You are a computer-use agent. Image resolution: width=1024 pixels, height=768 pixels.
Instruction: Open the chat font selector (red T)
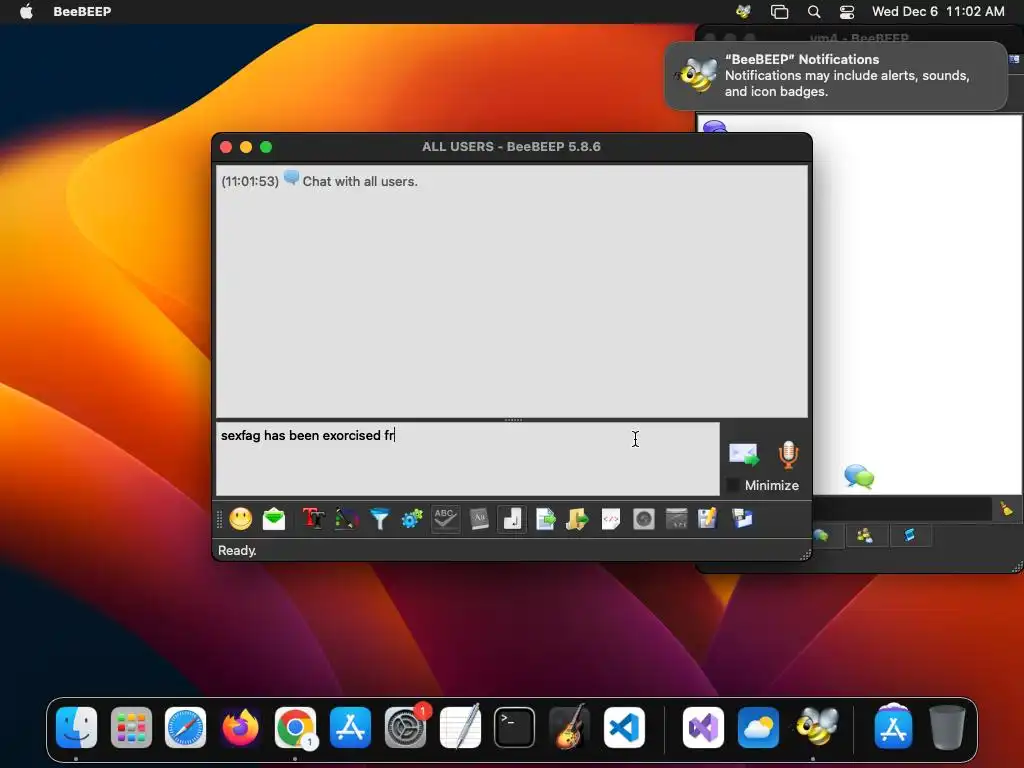click(x=313, y=519)
